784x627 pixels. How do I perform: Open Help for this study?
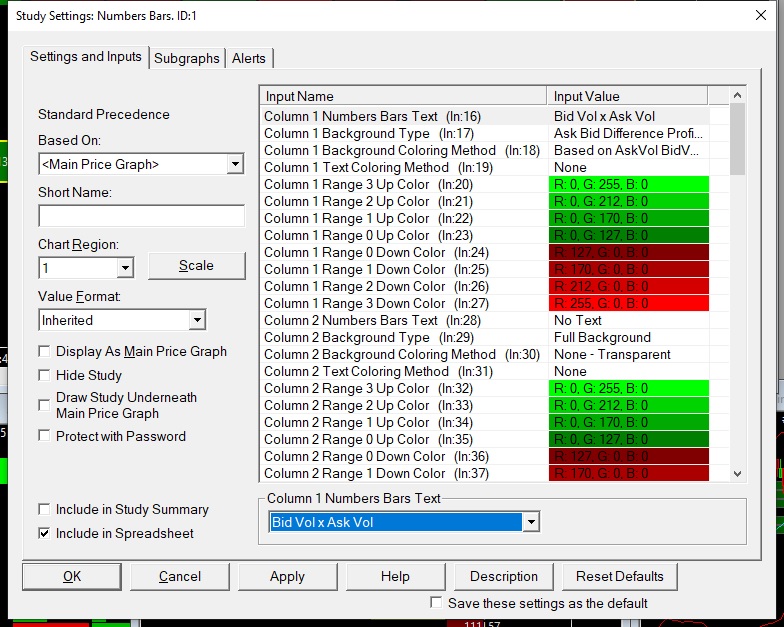point(396,576)
